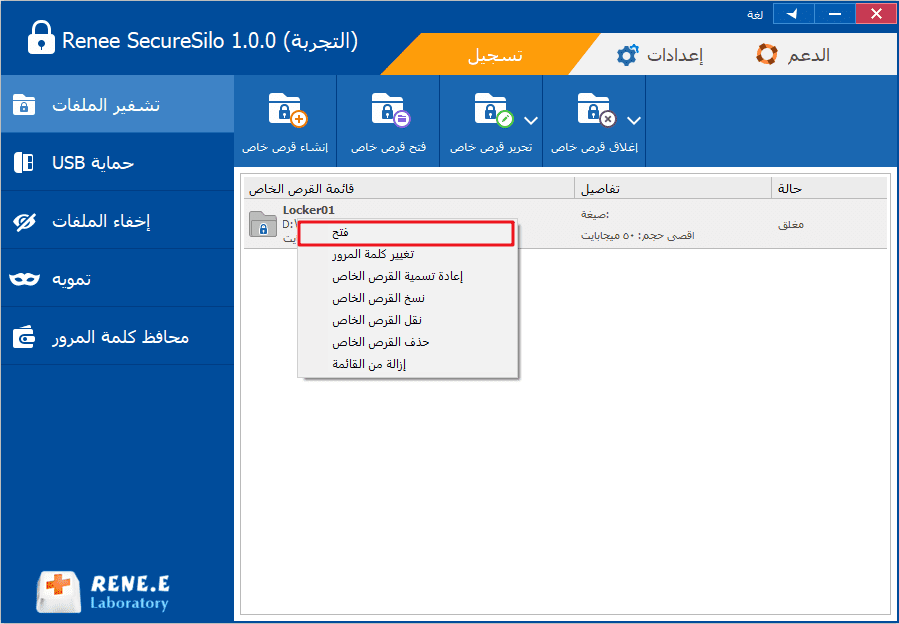
Task: Click the إغلاق قرص خاص toolbar label
Action: 594,147
